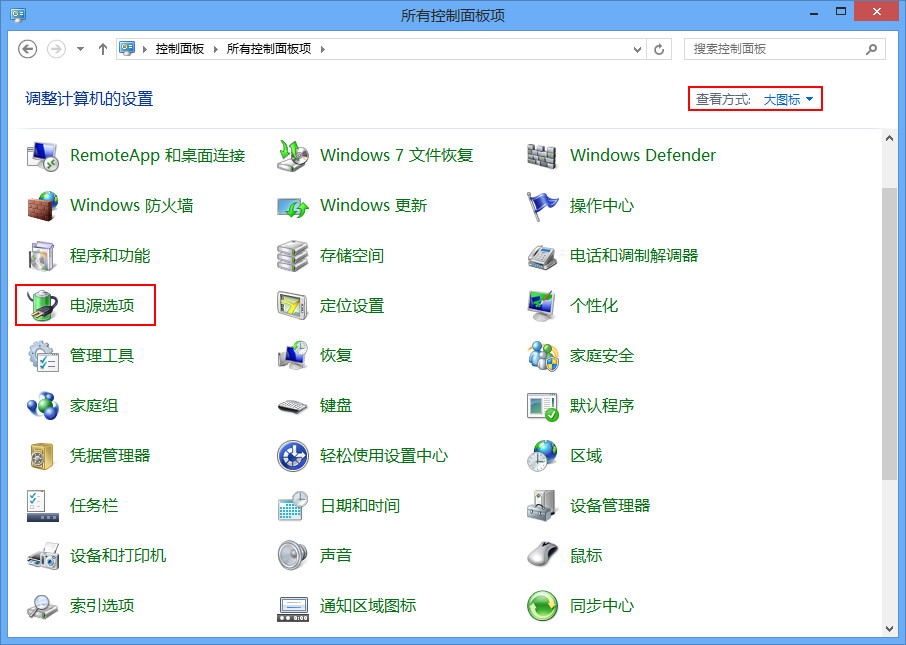
Task: Click the 搜索控制面板 search field
Action: coord(785,49)
